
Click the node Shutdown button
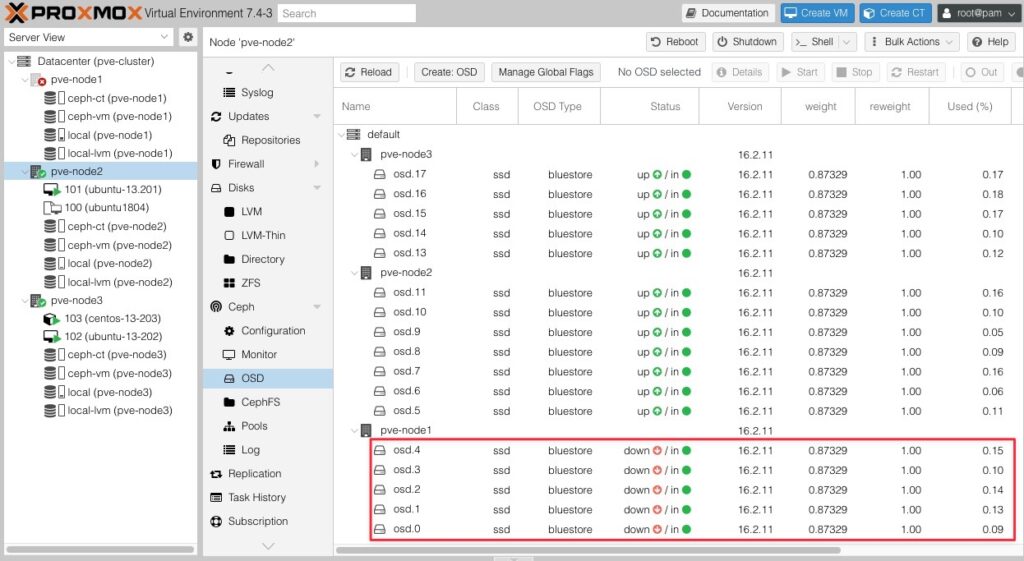(748, 42)
